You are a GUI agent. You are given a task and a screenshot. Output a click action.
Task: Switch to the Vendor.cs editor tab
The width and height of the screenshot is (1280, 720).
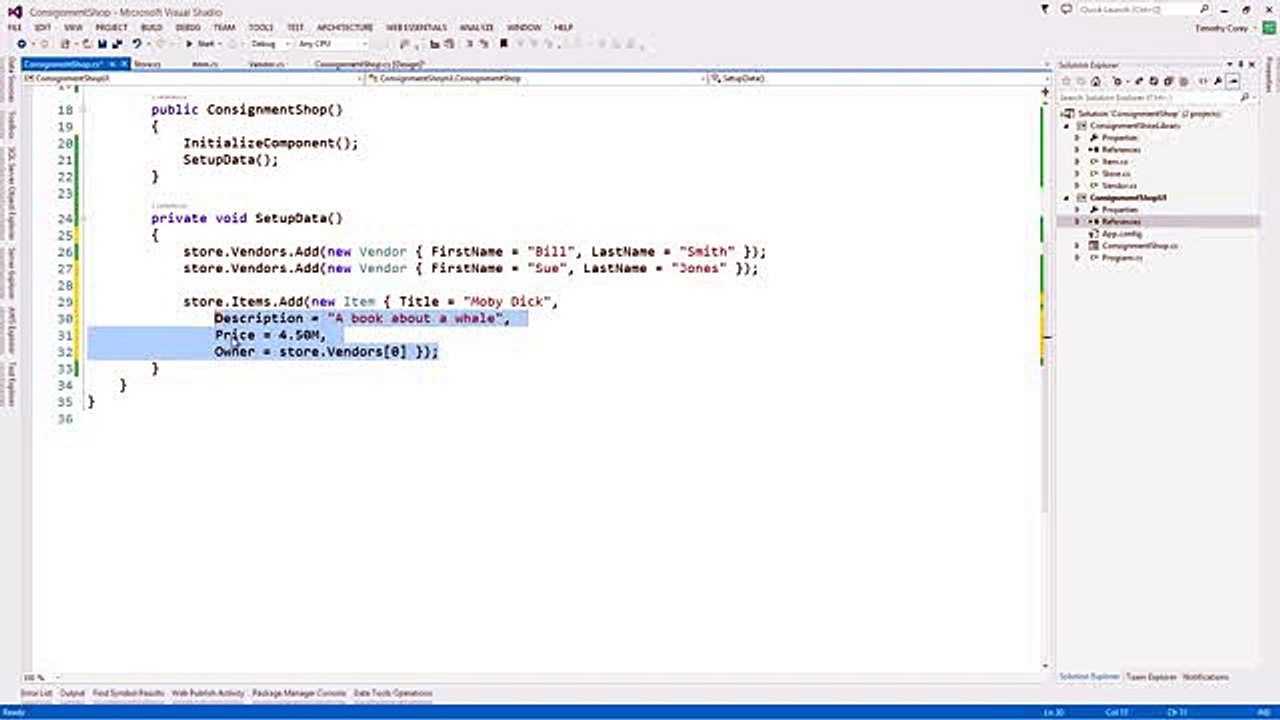tap(265, 64)
